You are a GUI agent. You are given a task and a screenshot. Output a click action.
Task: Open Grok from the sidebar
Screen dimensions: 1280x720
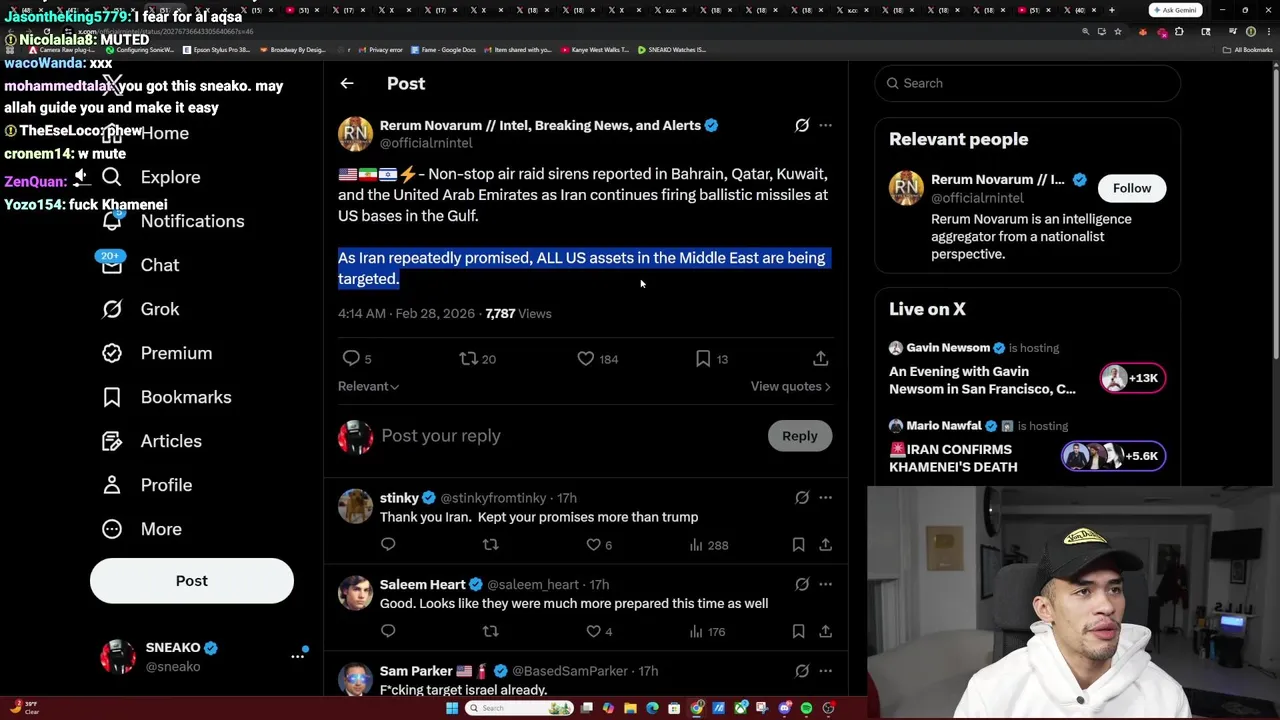click(141, 309)
